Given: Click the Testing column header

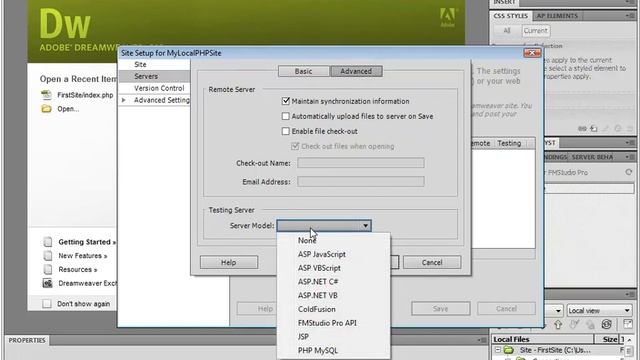Looking at the screenshot, I should tap(509, 143).
